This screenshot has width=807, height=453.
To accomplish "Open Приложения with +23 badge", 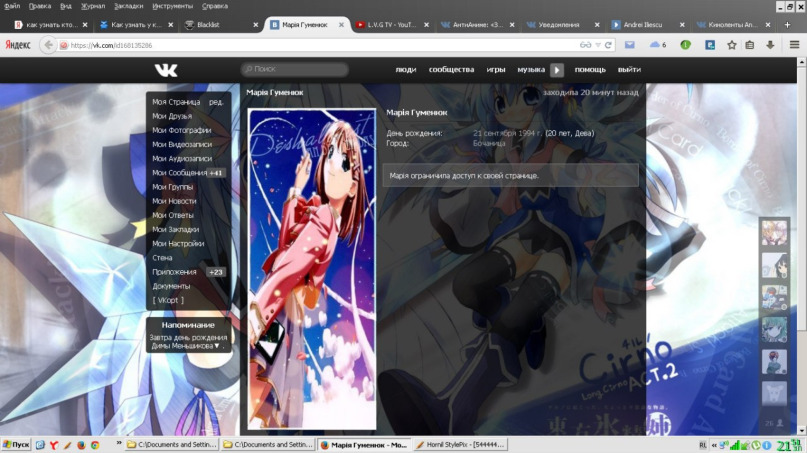I will coord(188,272).
